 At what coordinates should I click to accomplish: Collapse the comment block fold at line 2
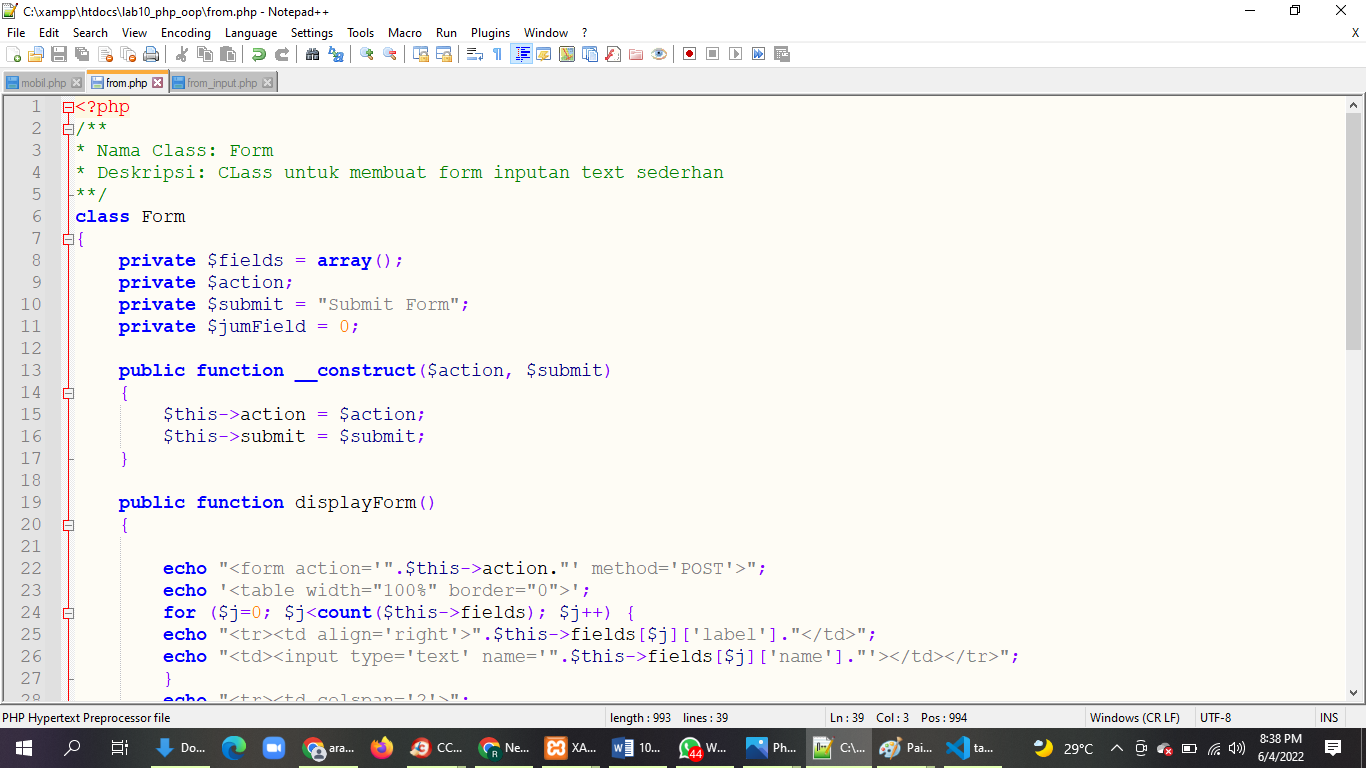click(67, 129)
